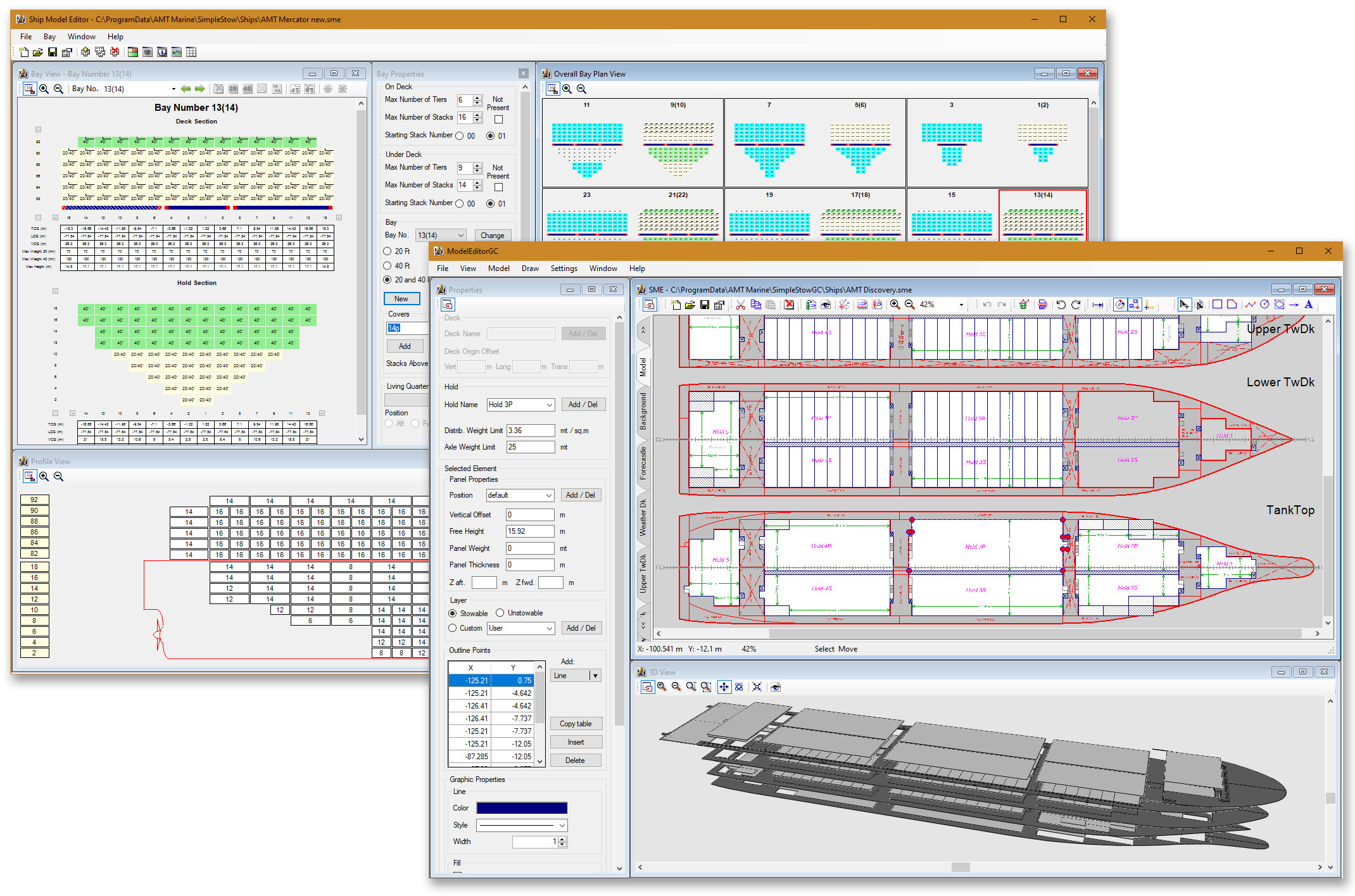
Task: Click fit-to-window icon in 3D View toolbar
Action: (757, 687)
